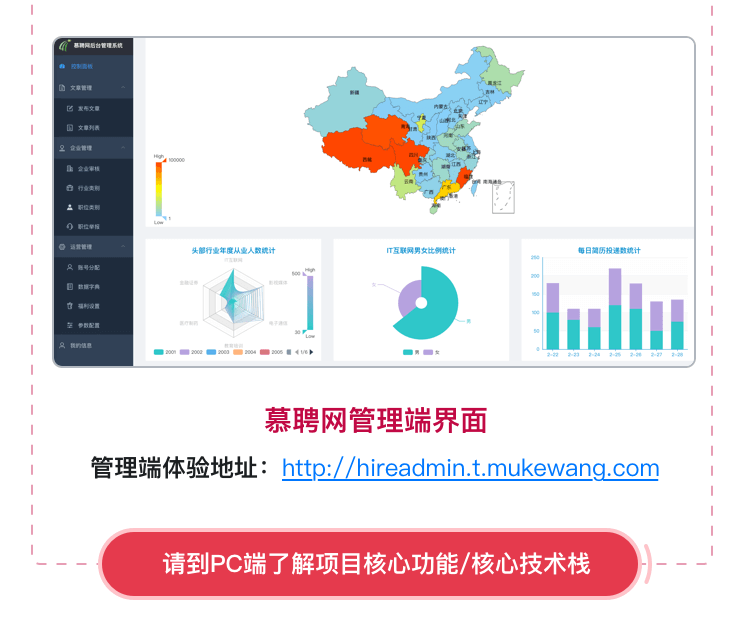
Task: Click the 我的信息 profile icon
Action: click(62, 345)
